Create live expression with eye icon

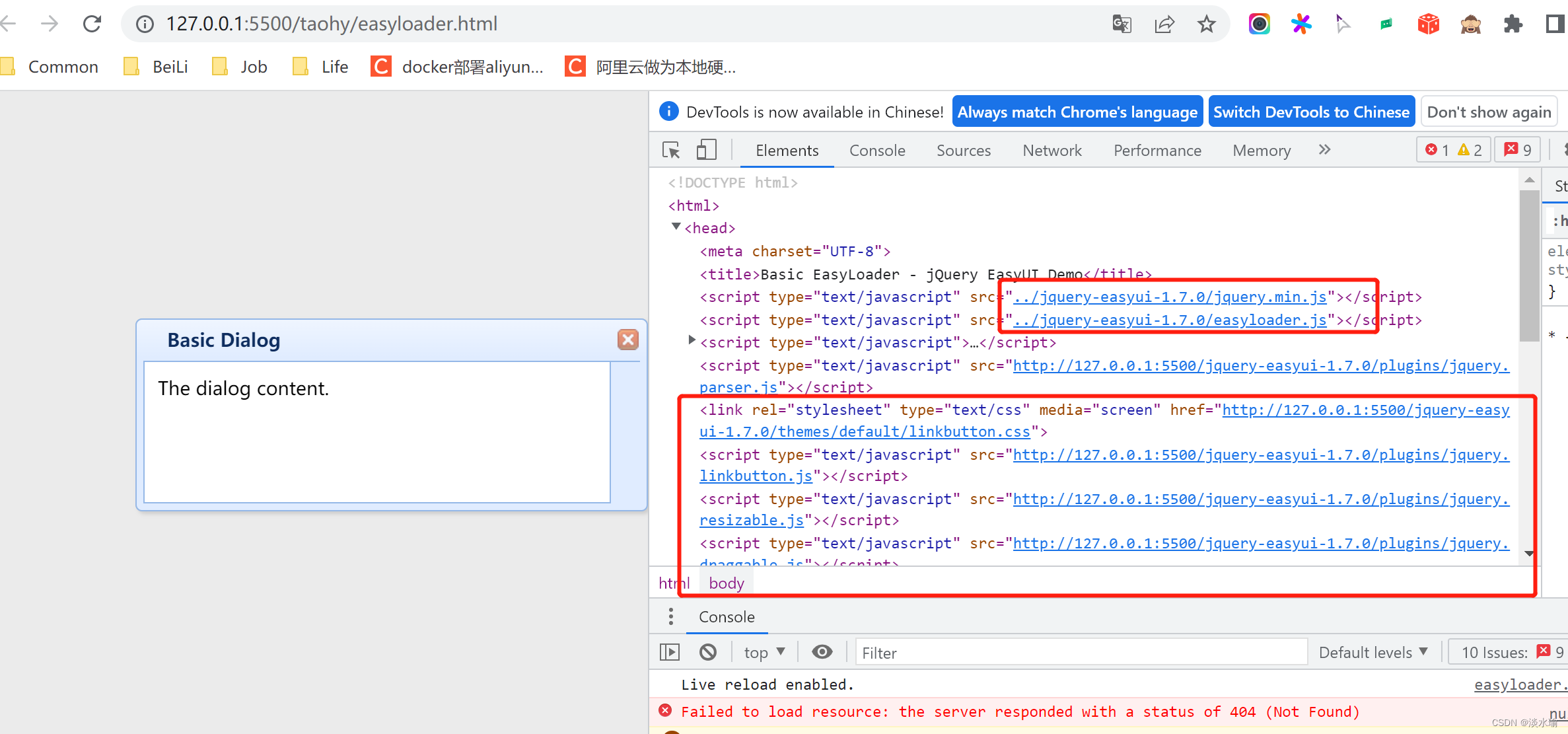tap(822, 652)
